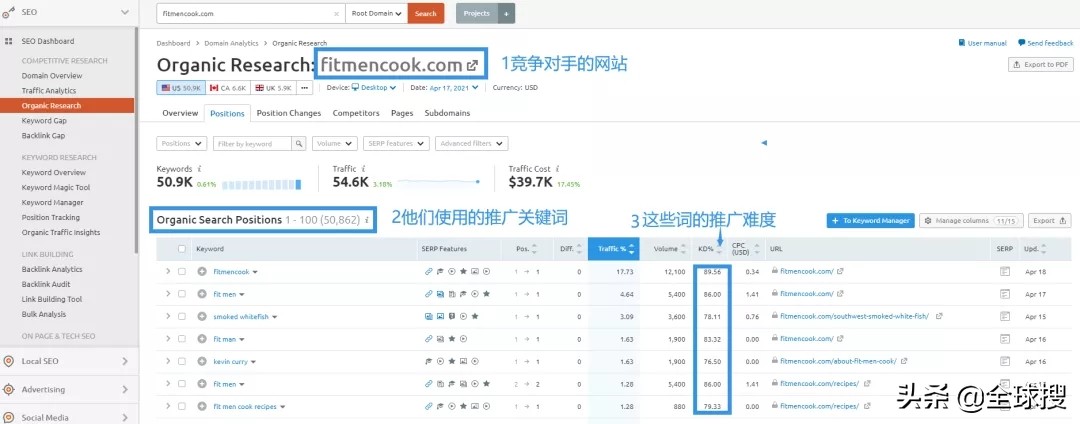Add smoked whitefish keyword with plus icon

202,317
